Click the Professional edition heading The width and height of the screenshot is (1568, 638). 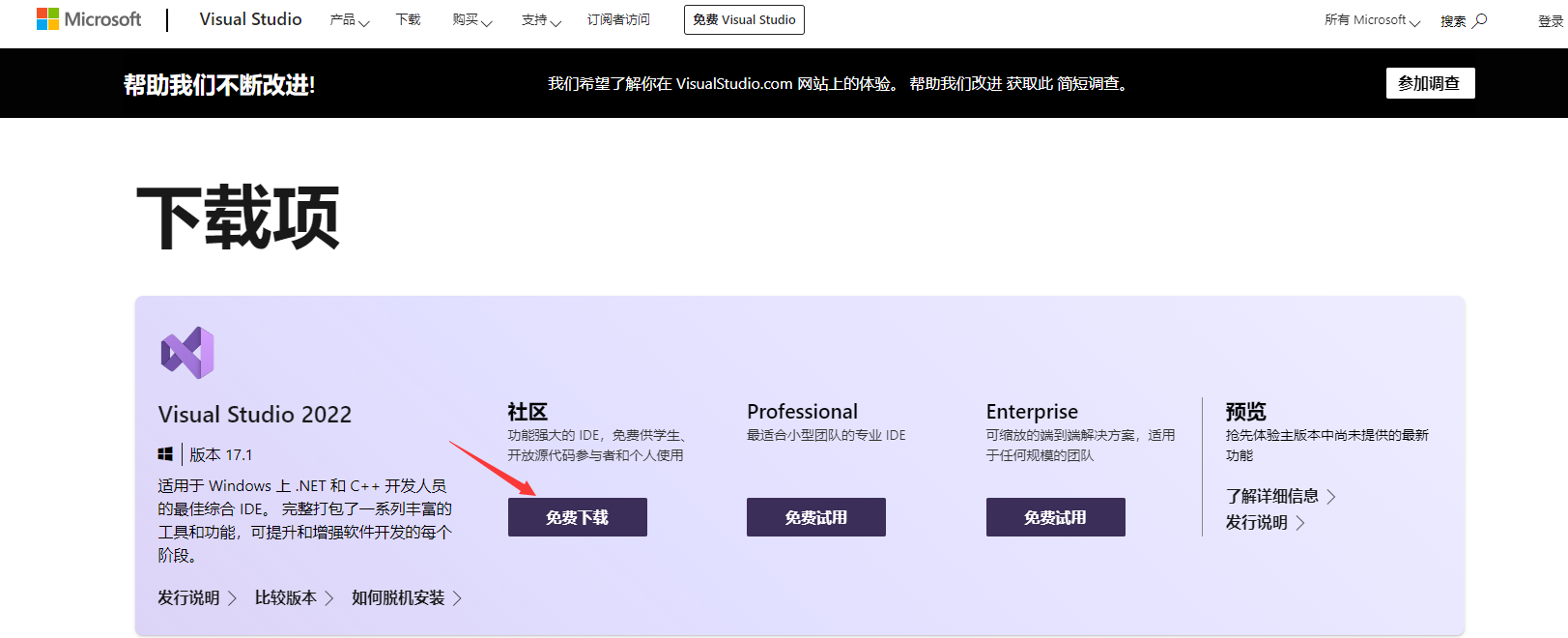pos(802,412)
